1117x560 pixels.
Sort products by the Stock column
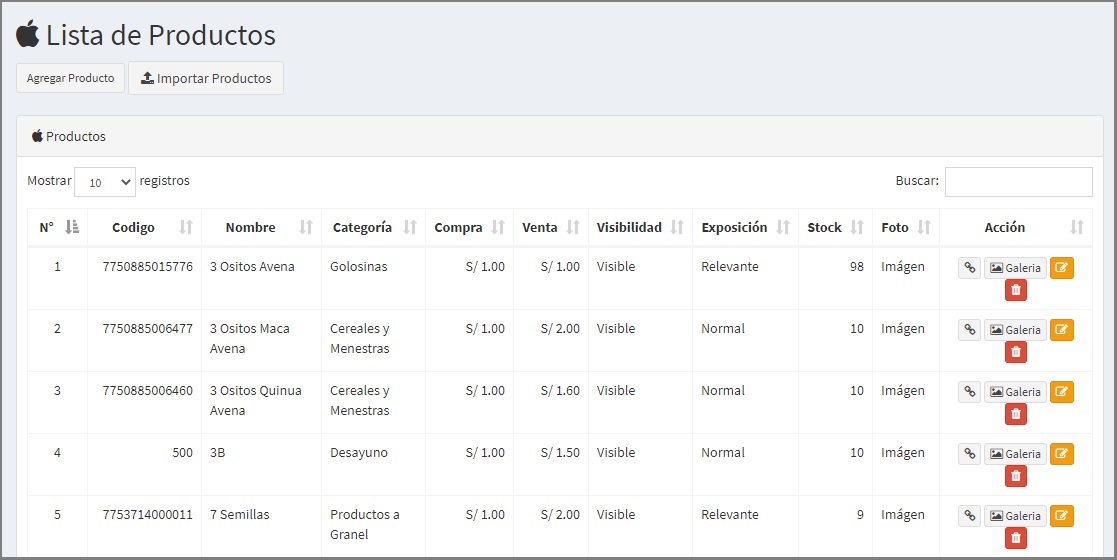tap(836, 227)
